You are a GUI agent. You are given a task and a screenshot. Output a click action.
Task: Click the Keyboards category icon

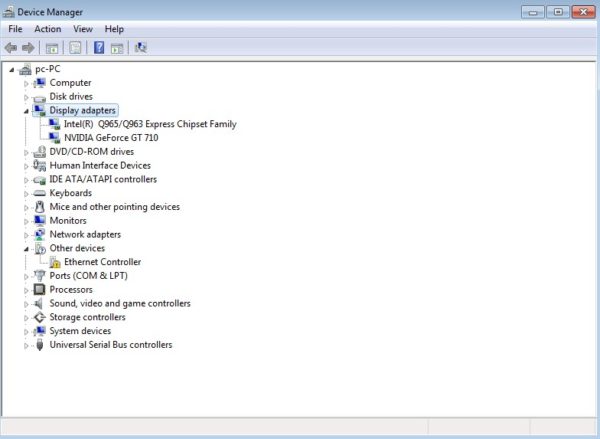[40, 193]
